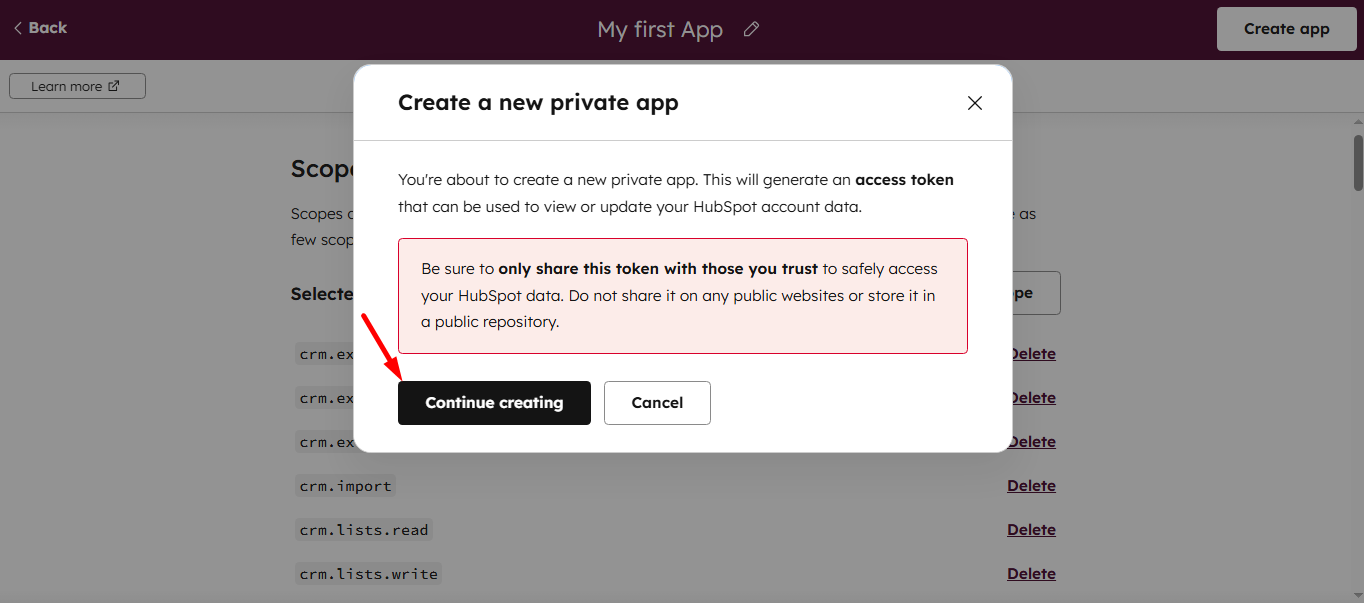Select the crm.import scope label

click(346, 486)
